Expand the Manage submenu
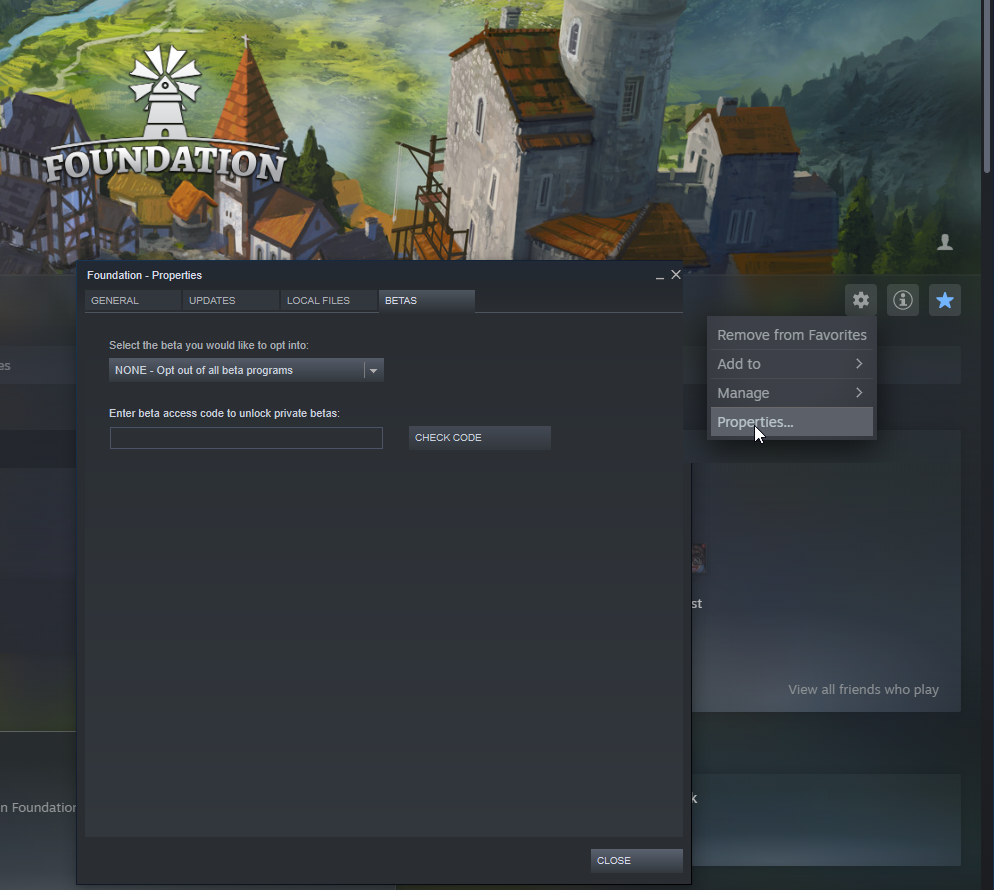Screen dimensions: 994x890 click(792, 393)
